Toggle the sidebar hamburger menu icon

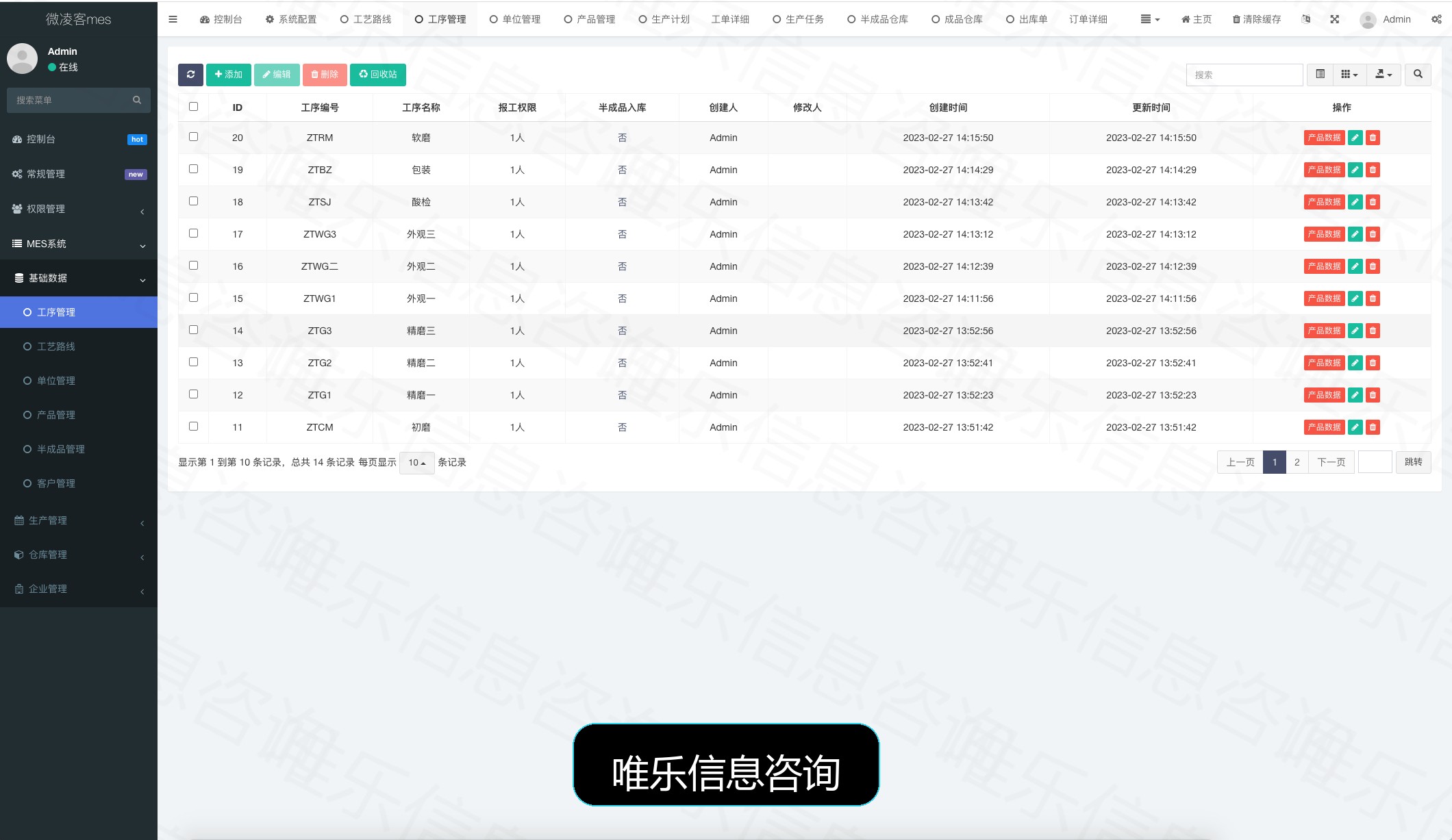click(173, 19)
